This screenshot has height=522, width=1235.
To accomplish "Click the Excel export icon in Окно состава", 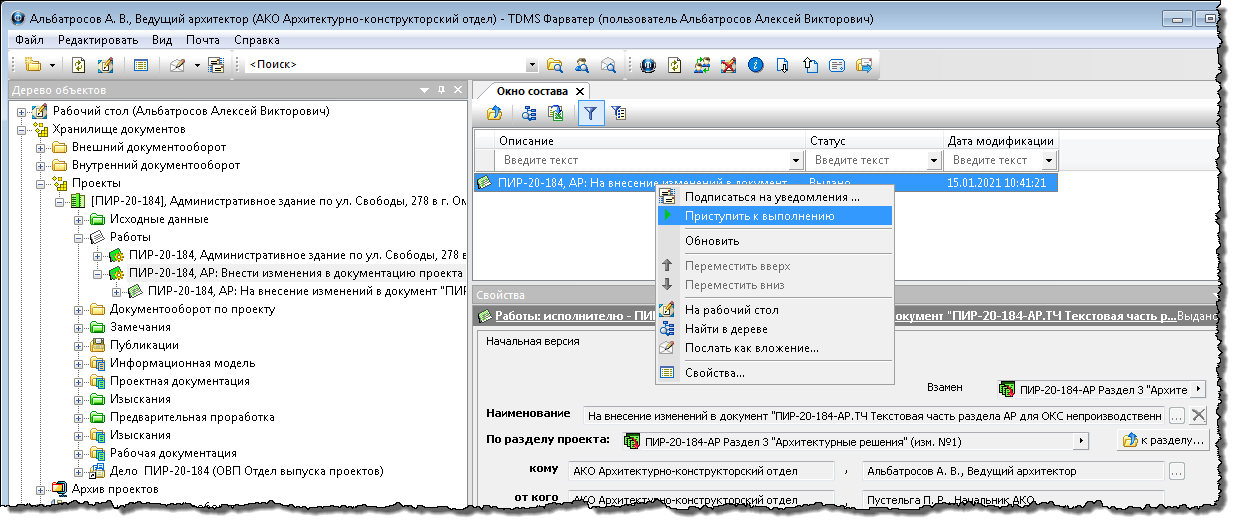I will point(556,113).
